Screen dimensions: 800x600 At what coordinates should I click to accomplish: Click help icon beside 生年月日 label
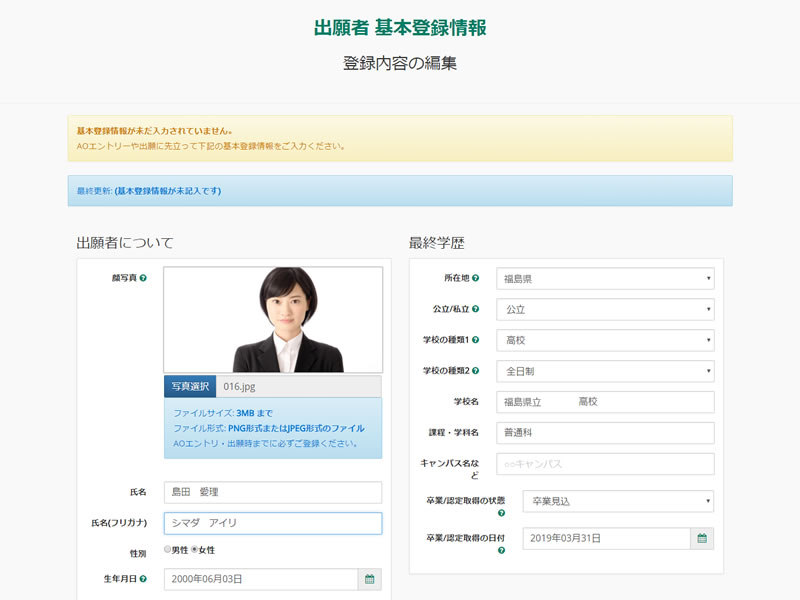coord(143,579)
